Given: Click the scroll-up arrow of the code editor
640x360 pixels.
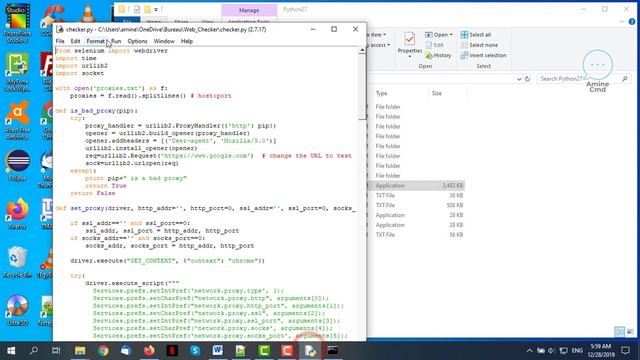Looking at the screenshot, I should (362, 50).
